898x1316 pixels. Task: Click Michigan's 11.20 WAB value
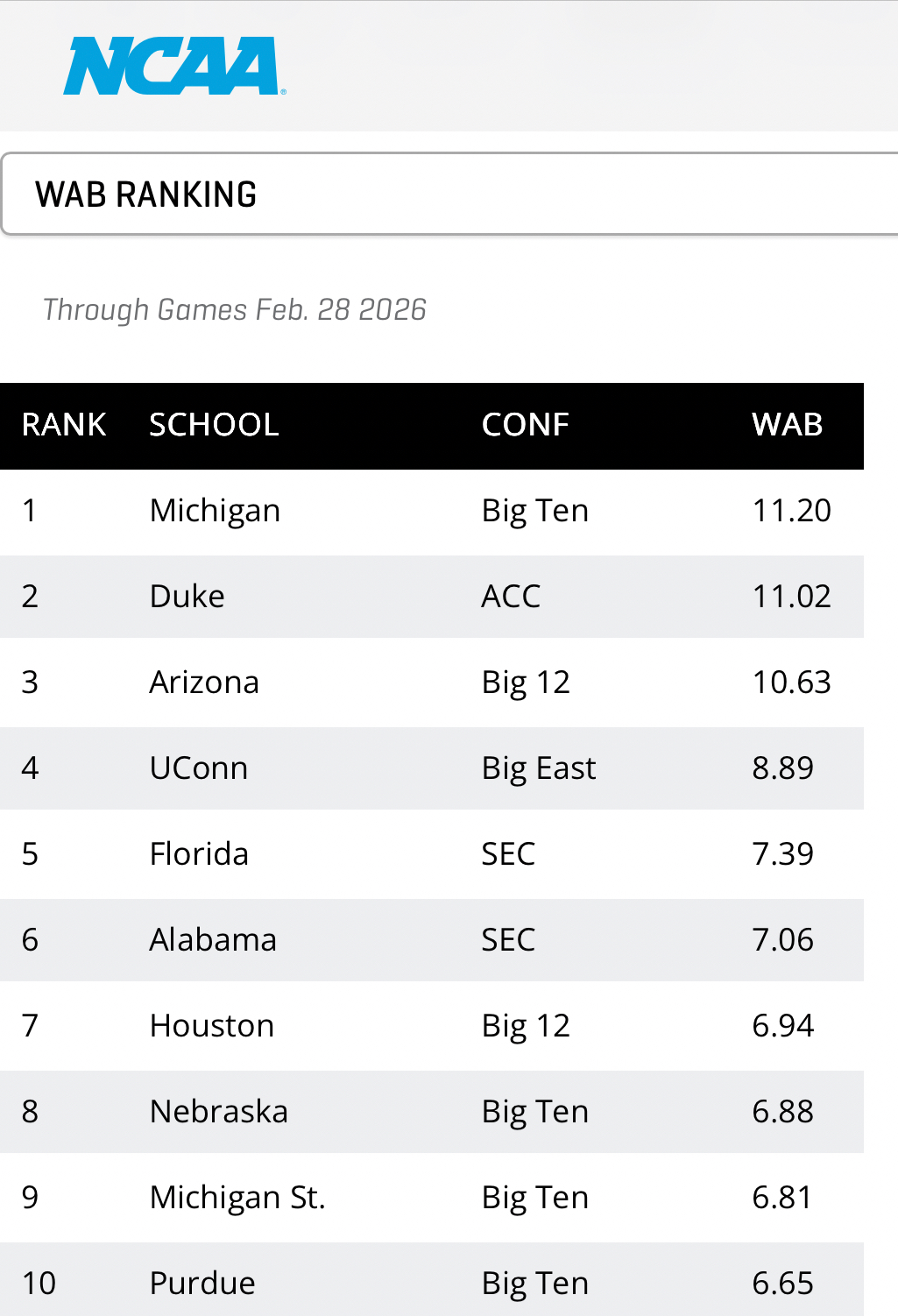click(x=791, y=511)
